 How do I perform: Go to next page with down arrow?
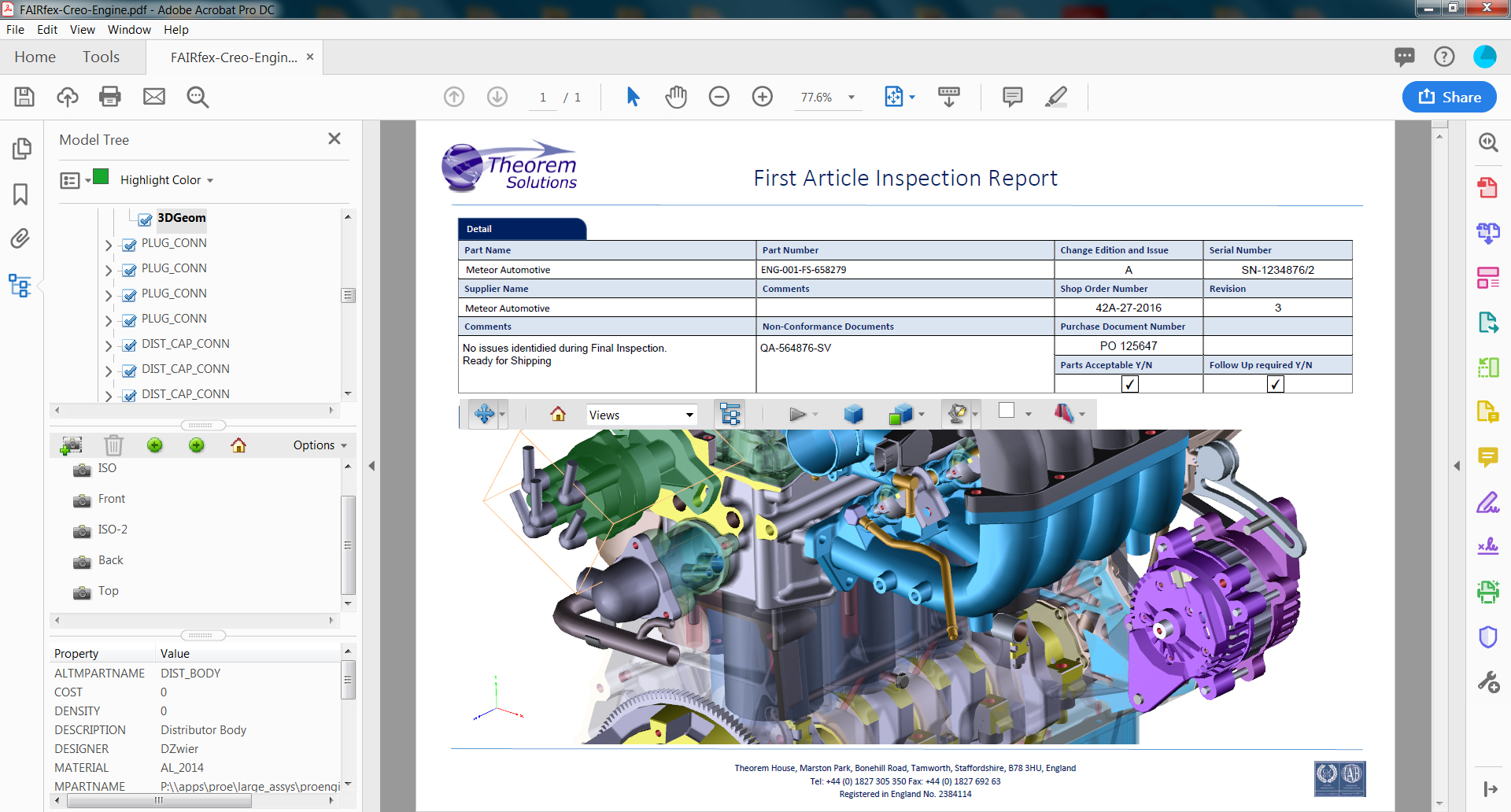(x=497, y=97)
